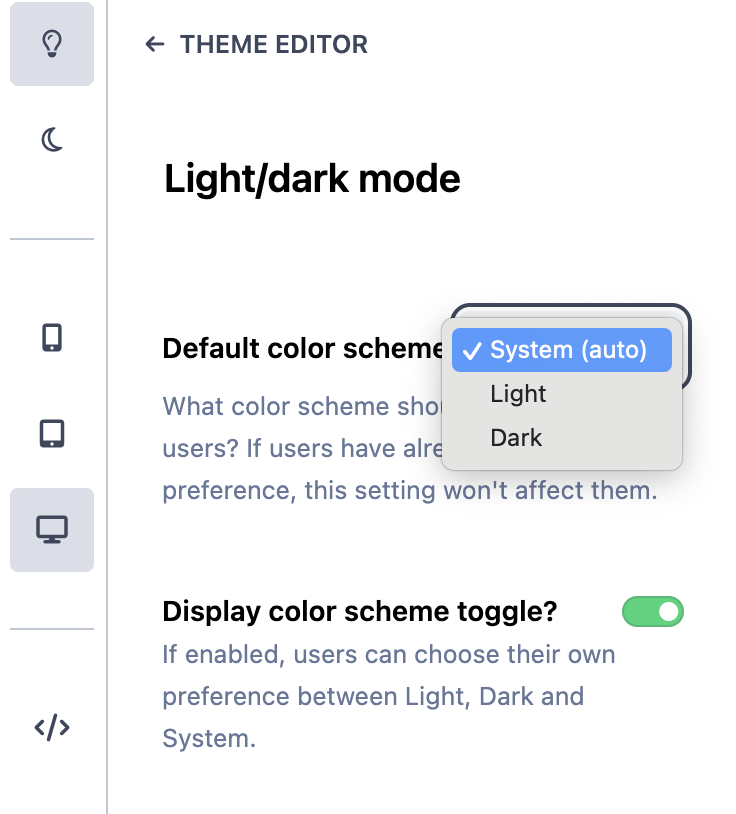Click the checkmark beside System (auto)

pyautogui.click(x=472, y=350)
